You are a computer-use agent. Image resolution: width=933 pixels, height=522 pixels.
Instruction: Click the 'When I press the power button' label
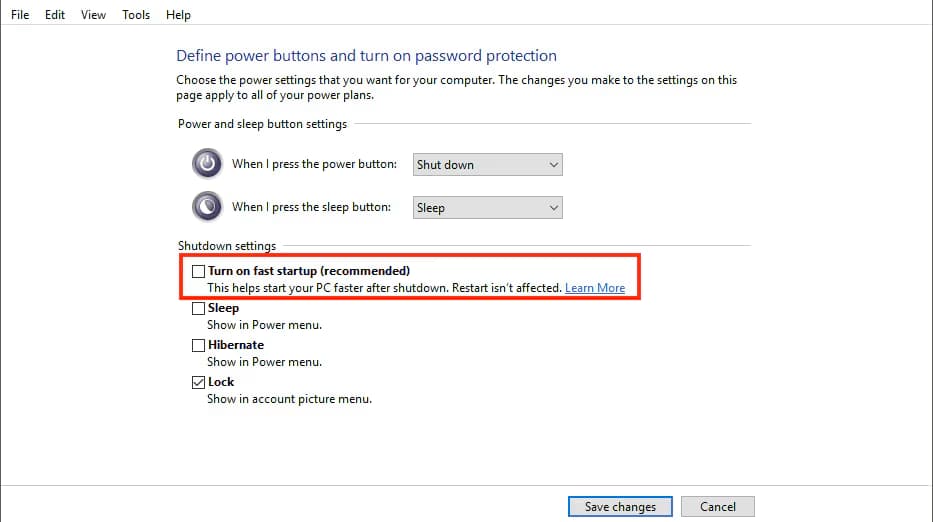315,164
